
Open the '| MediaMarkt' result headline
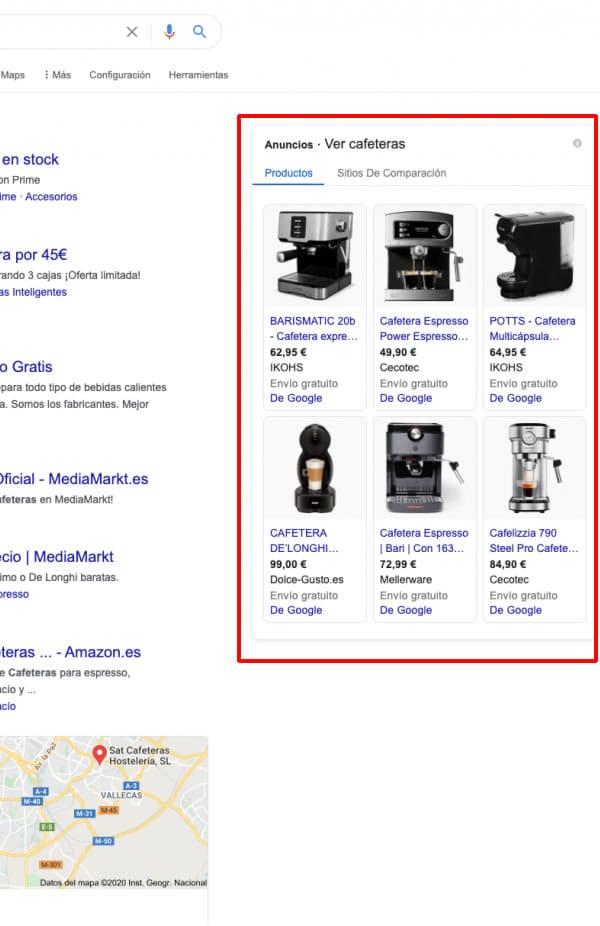[57, 557]
